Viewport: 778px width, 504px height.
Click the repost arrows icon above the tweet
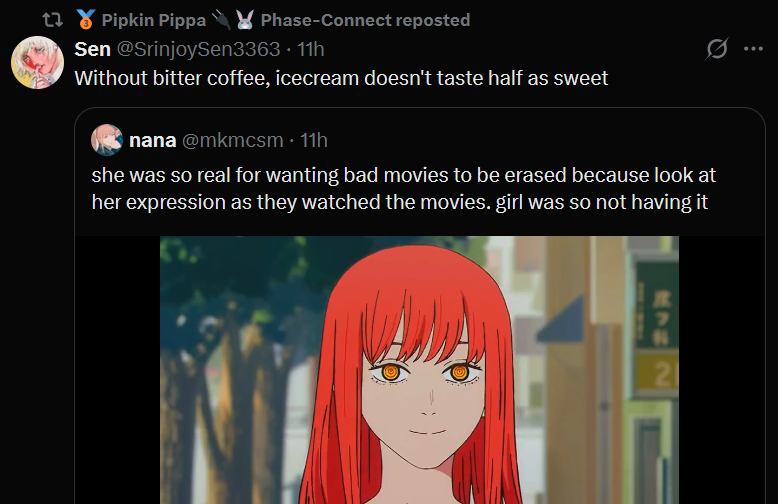[x=53, y=20]
